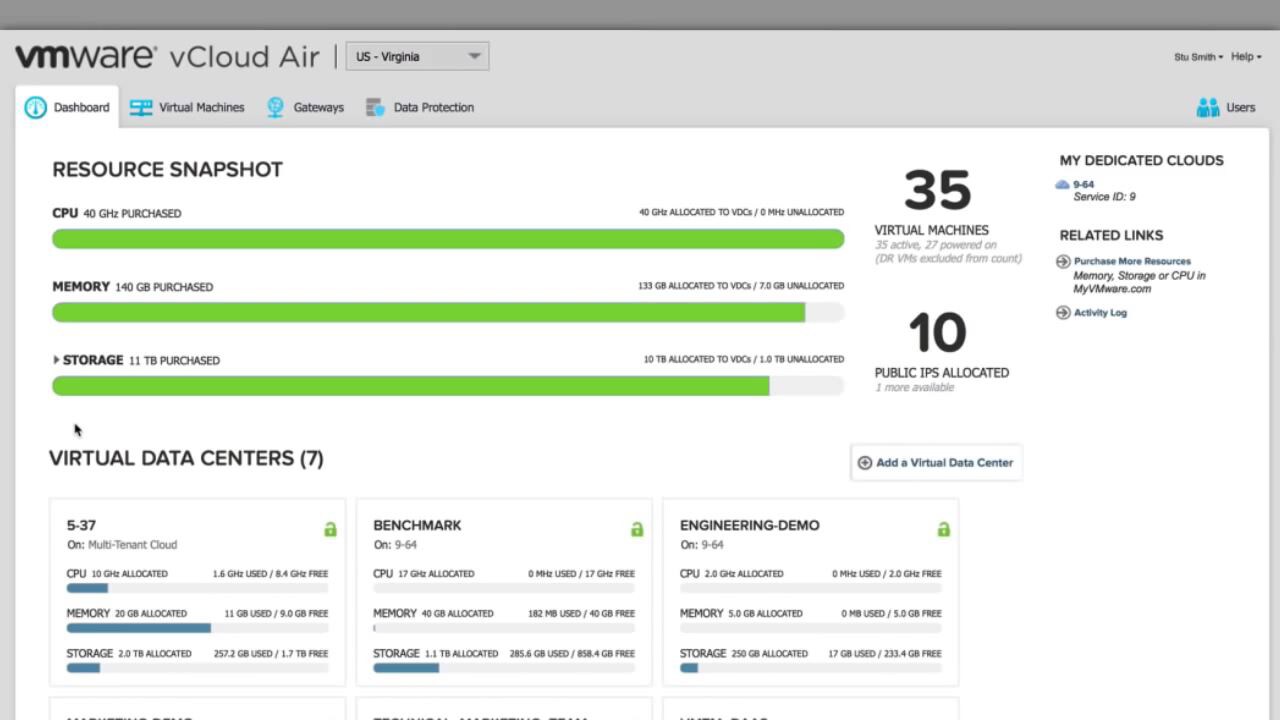Expand the STORAGE resource details triangle
The width and height of the screenshot is (1280, 720).
[x=56, y=360]
